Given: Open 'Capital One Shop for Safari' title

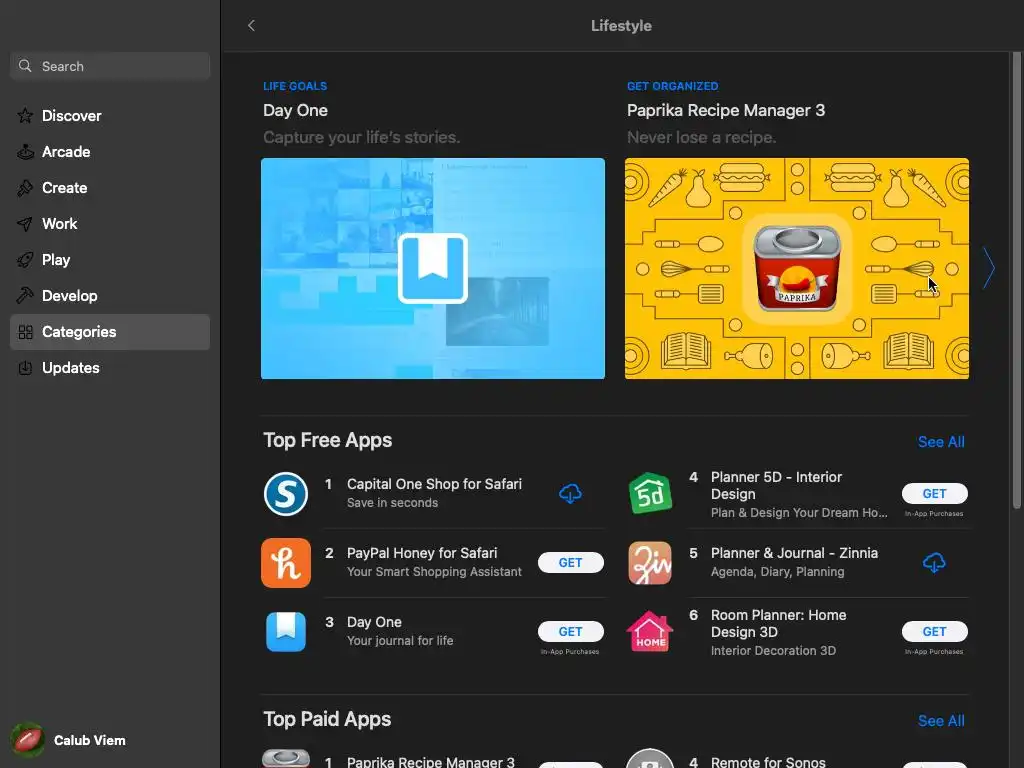Looking at the screenshot, I should click(x=434, y=484).
